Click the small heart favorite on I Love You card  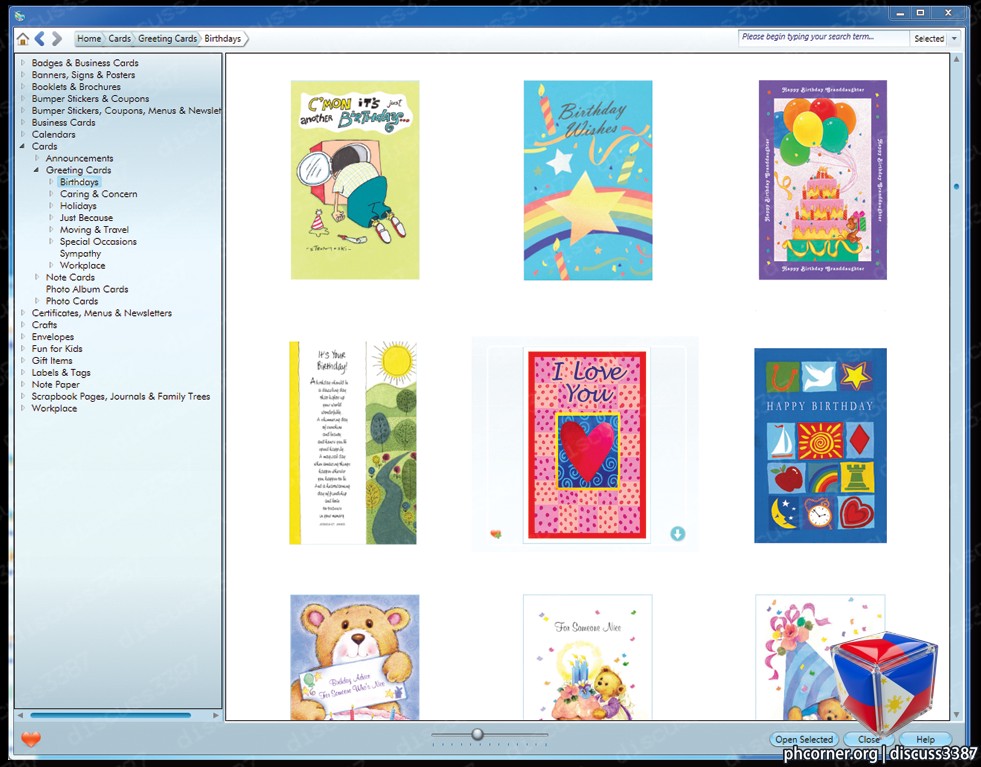[x=496, y=534]
